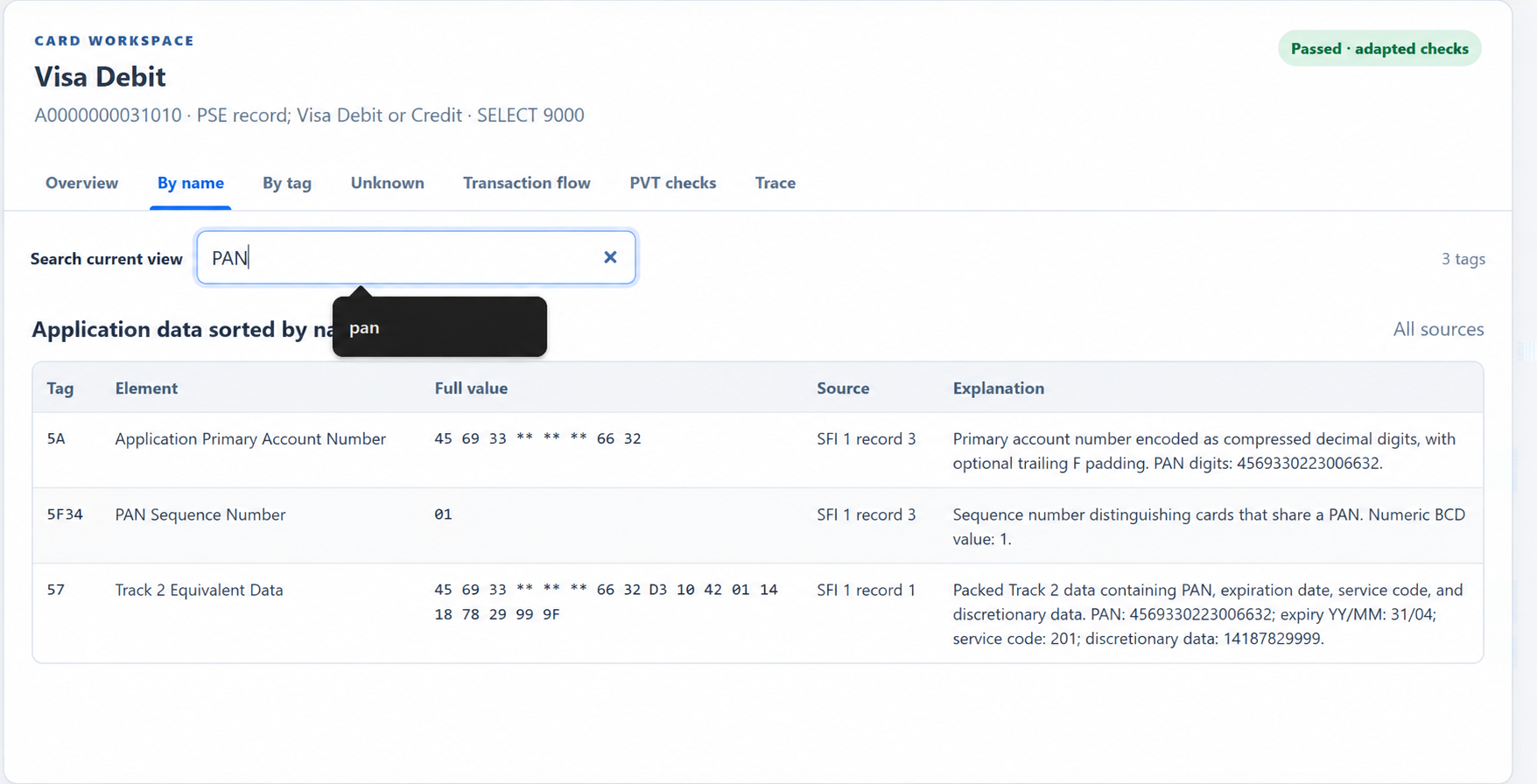Open the All sources filter
The width and height of the screenshot is (1537, 784).
[1438, 329]
